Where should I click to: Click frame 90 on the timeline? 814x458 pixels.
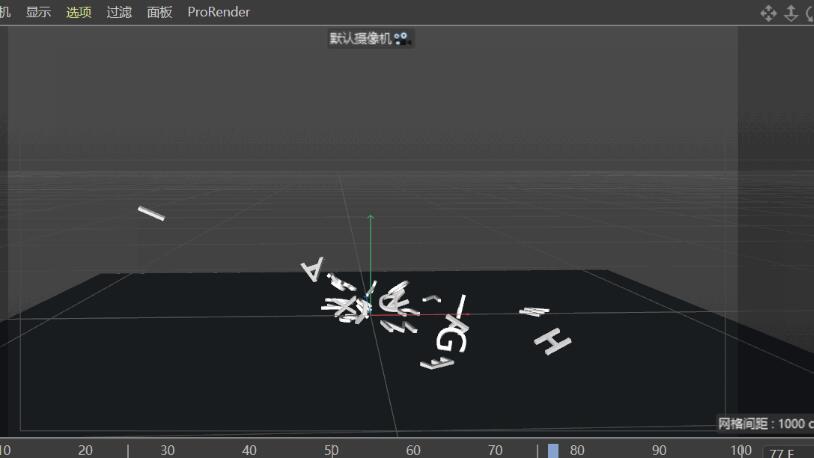659,450
